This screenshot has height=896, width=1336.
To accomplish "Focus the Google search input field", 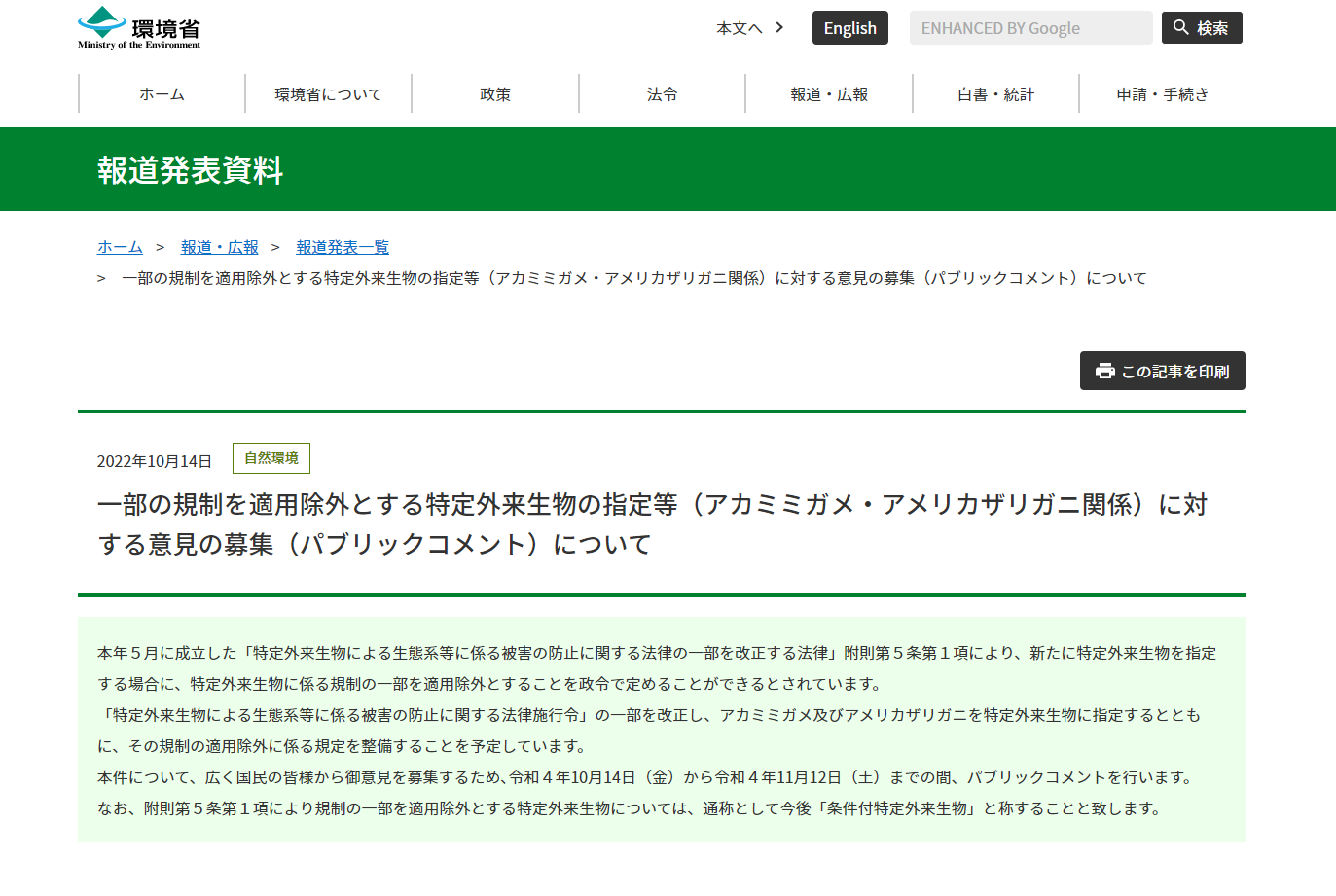I will tap(1029, 28).
